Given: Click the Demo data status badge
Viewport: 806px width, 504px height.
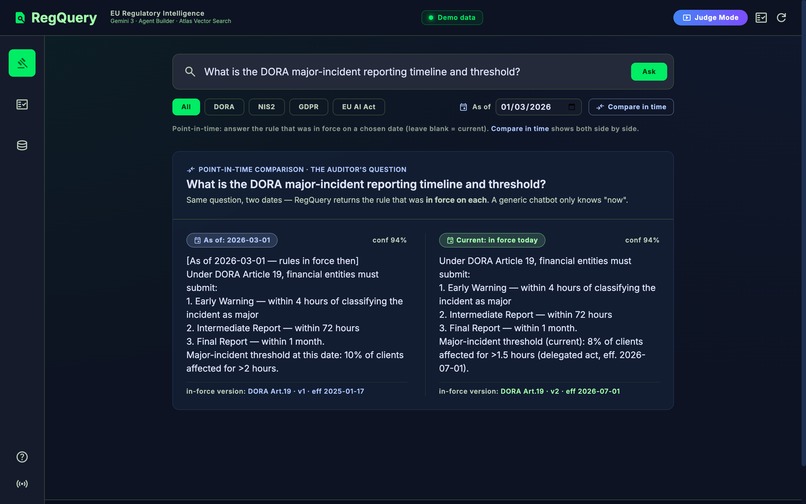Looking at the screenshot, I should coord(452,17).
